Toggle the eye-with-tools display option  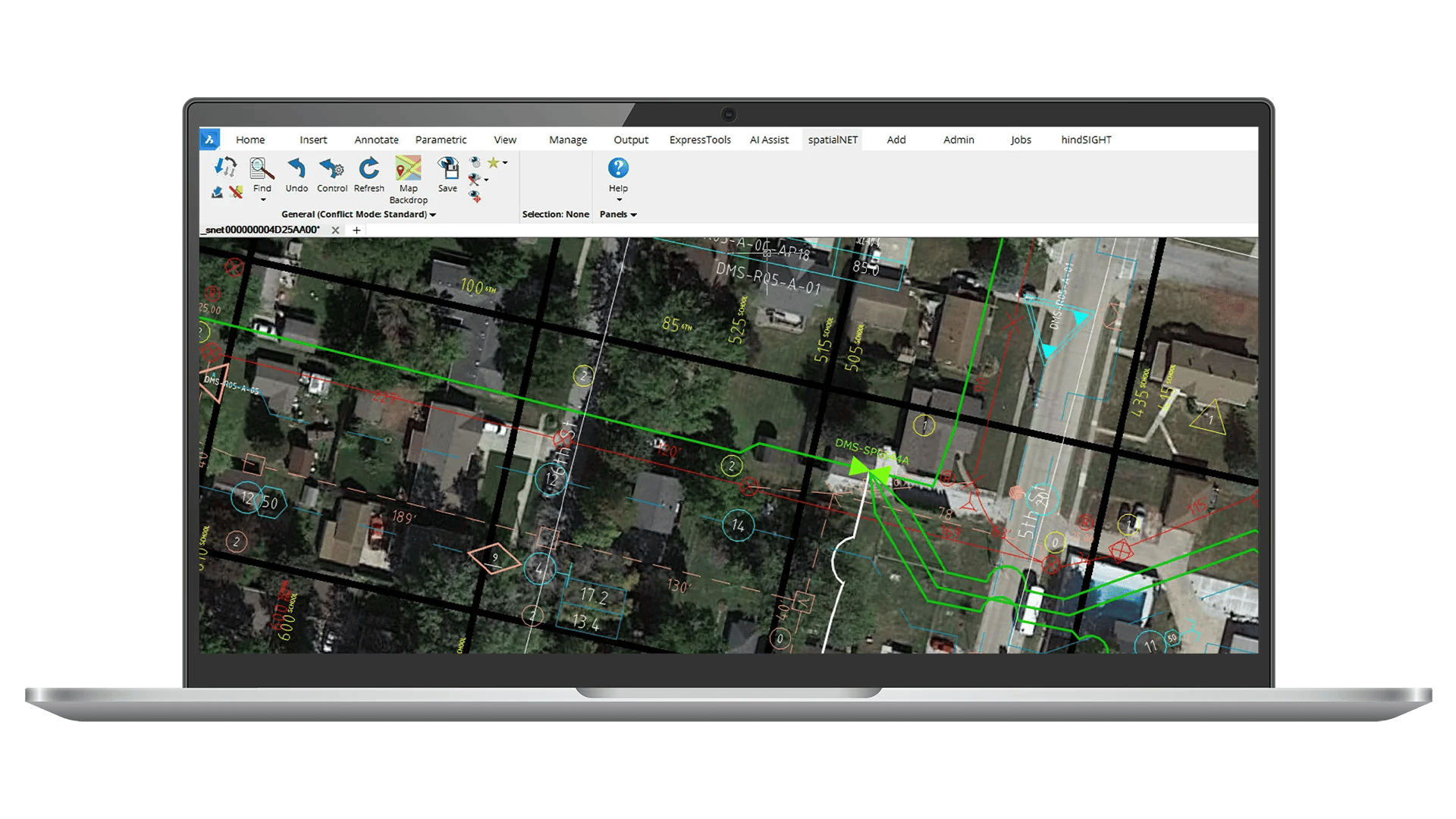click(x=473, y=180)
